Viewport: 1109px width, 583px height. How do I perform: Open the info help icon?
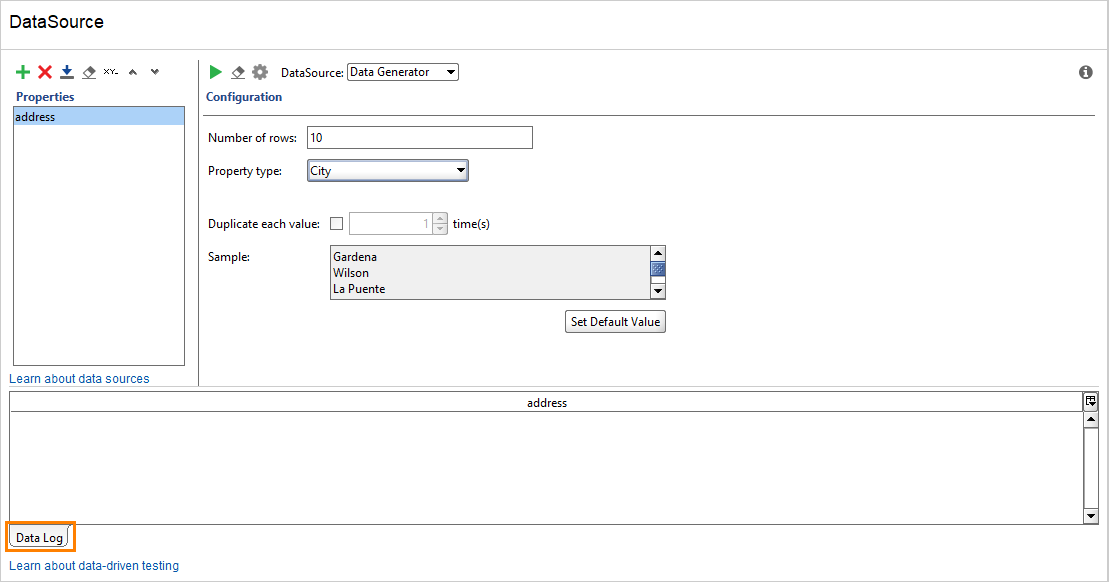tap(1086, 72)
